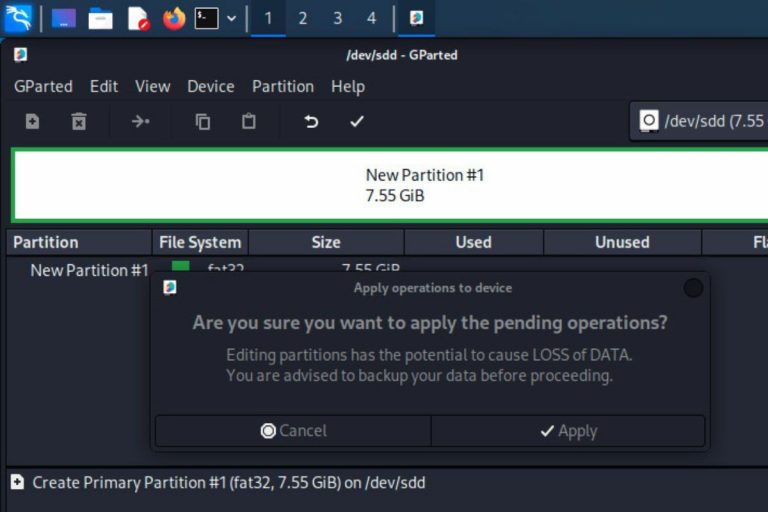Show the desktop via the panel icon

[64, 18]
